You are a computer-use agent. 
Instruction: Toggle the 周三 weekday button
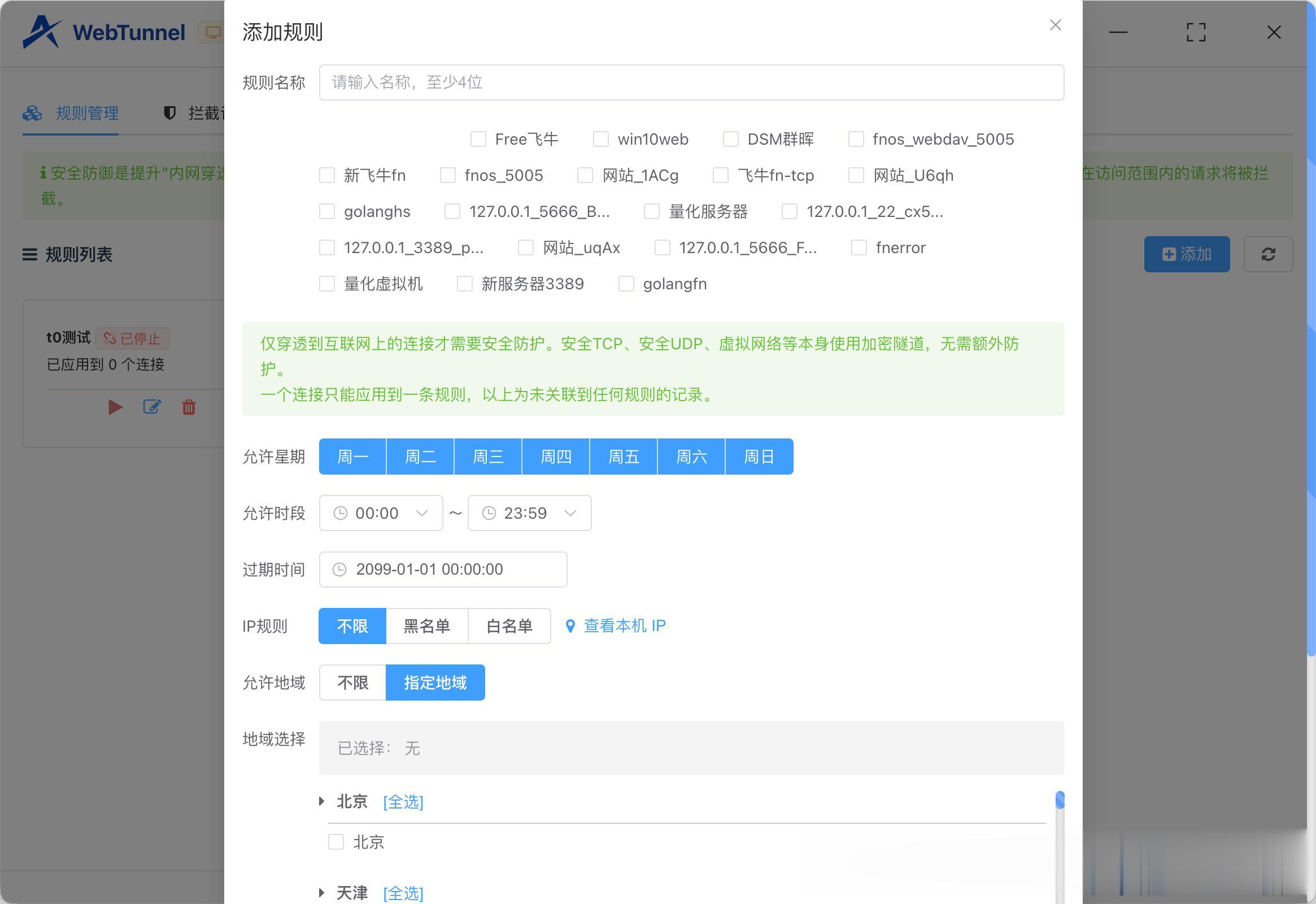487,457
